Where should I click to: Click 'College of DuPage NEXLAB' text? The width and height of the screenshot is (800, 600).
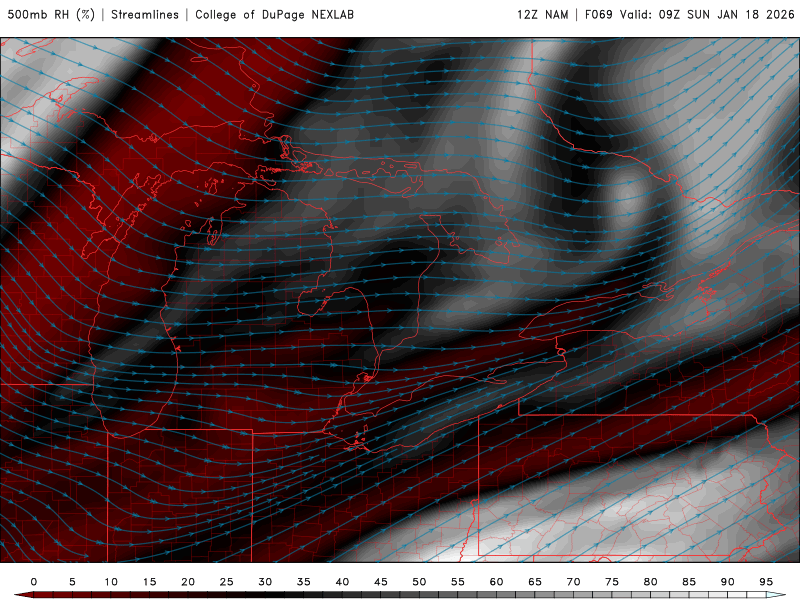coord(274,15)
